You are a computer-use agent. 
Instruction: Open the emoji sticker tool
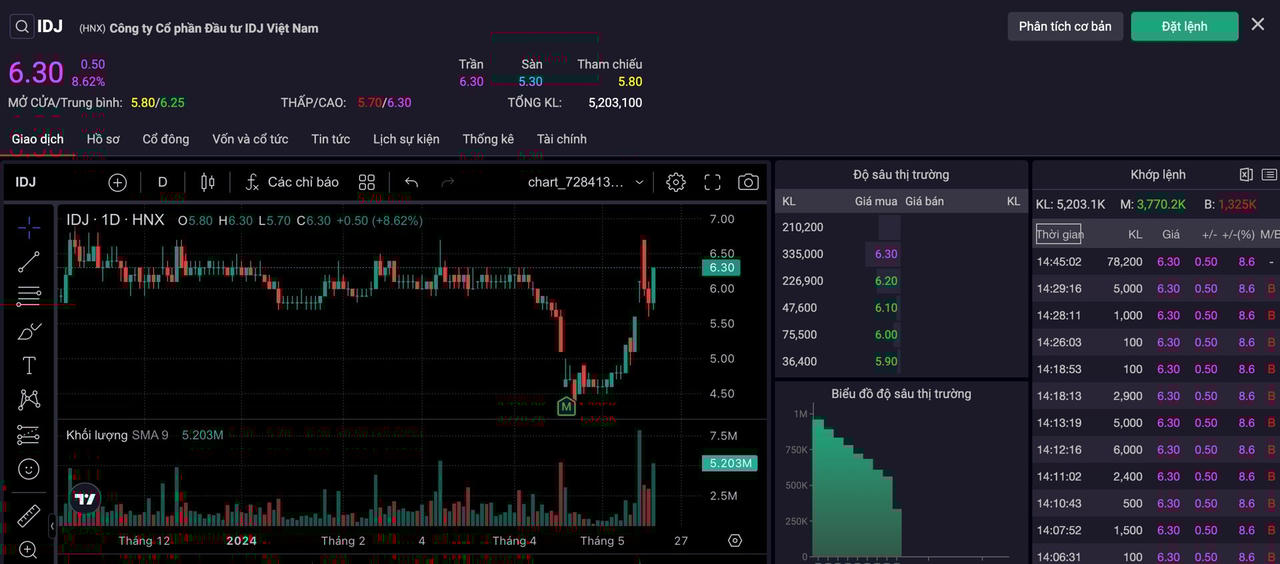[x=29, y=469]
